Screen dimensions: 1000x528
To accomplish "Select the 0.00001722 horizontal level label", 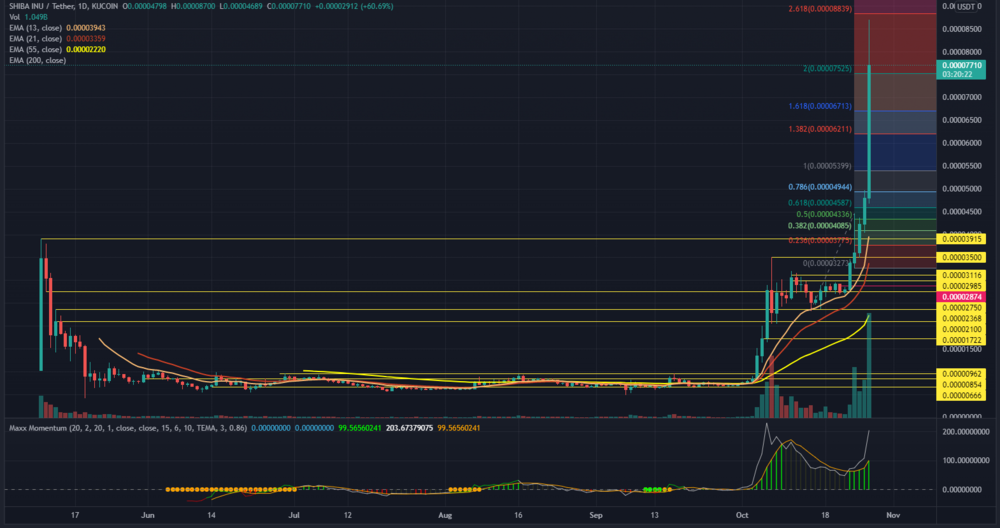I will [x=961, y=341].
